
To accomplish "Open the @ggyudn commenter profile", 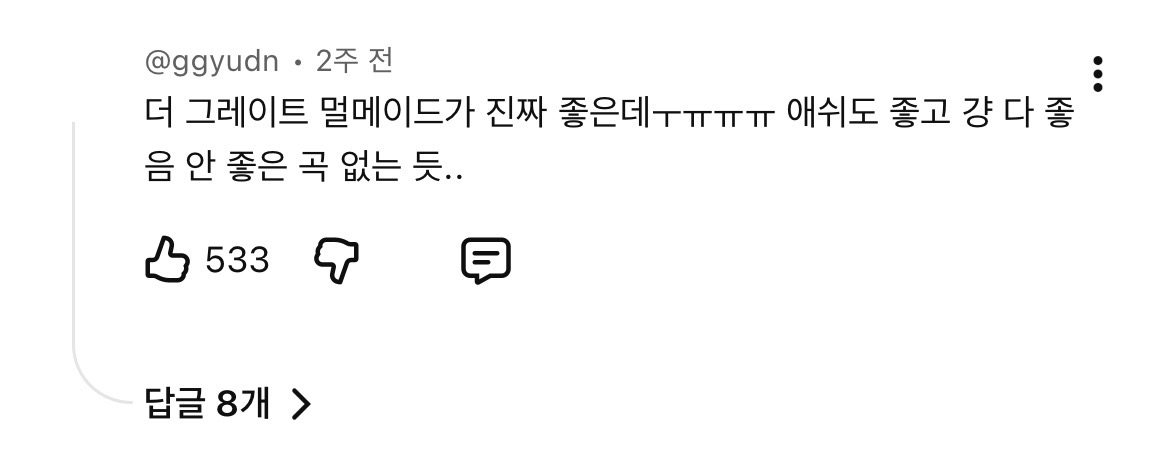I will [211, 61].
